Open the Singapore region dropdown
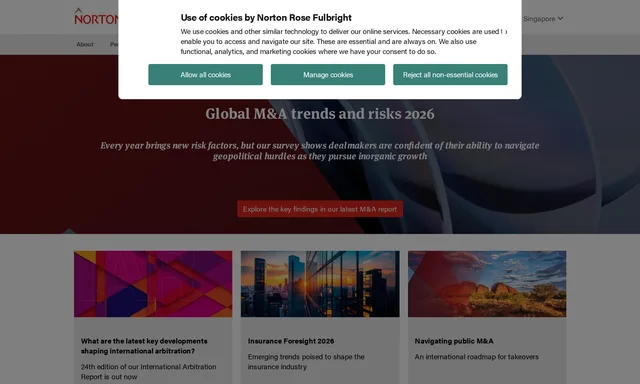The width and height of the screenshot is (640, 384). [x=543, y=19]
